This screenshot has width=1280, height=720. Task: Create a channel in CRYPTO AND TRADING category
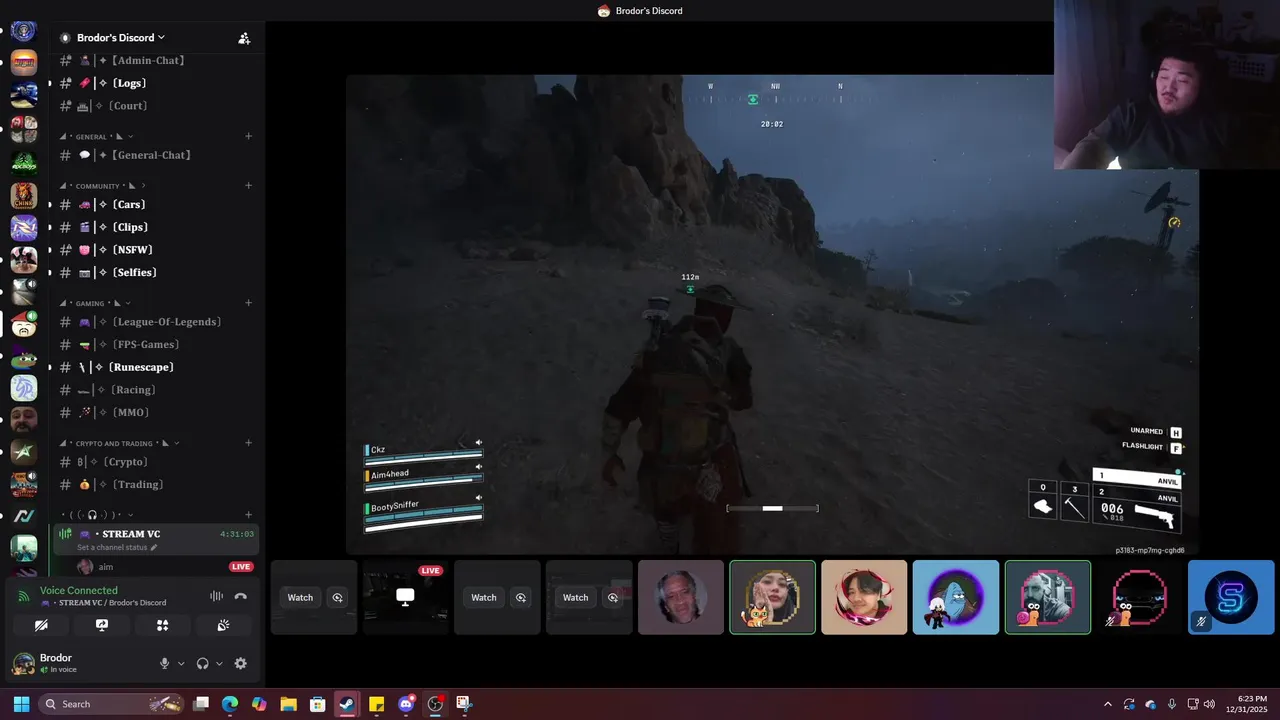[248, 443]
